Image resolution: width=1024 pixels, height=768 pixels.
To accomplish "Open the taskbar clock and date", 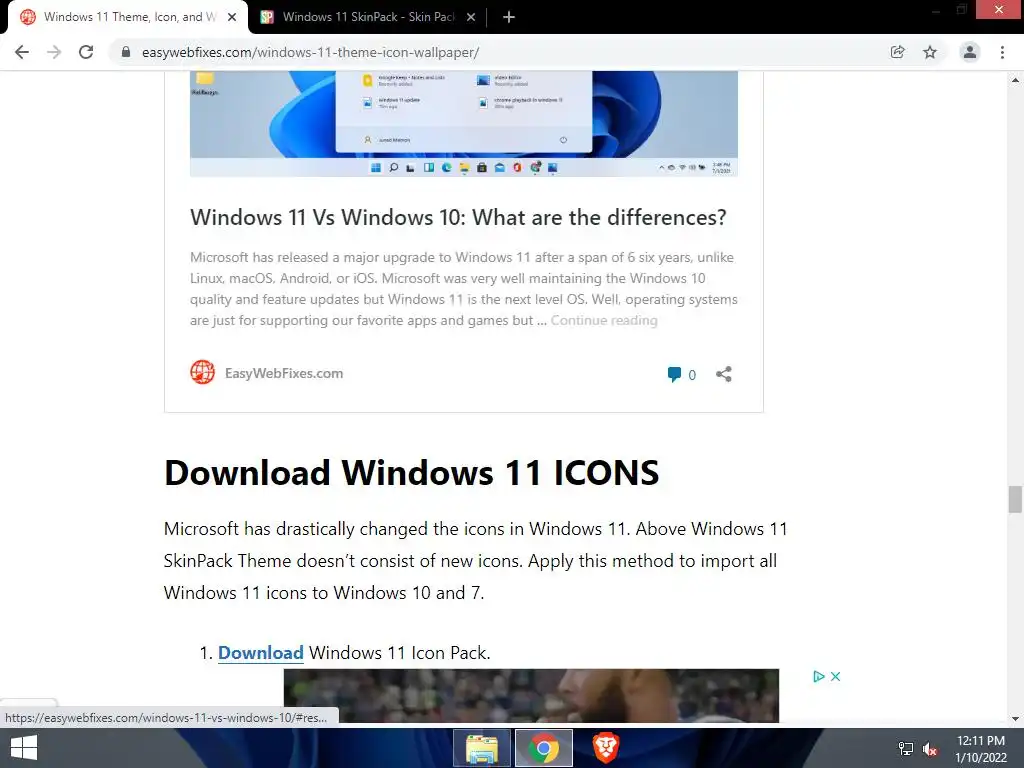I will pos(981,749).
